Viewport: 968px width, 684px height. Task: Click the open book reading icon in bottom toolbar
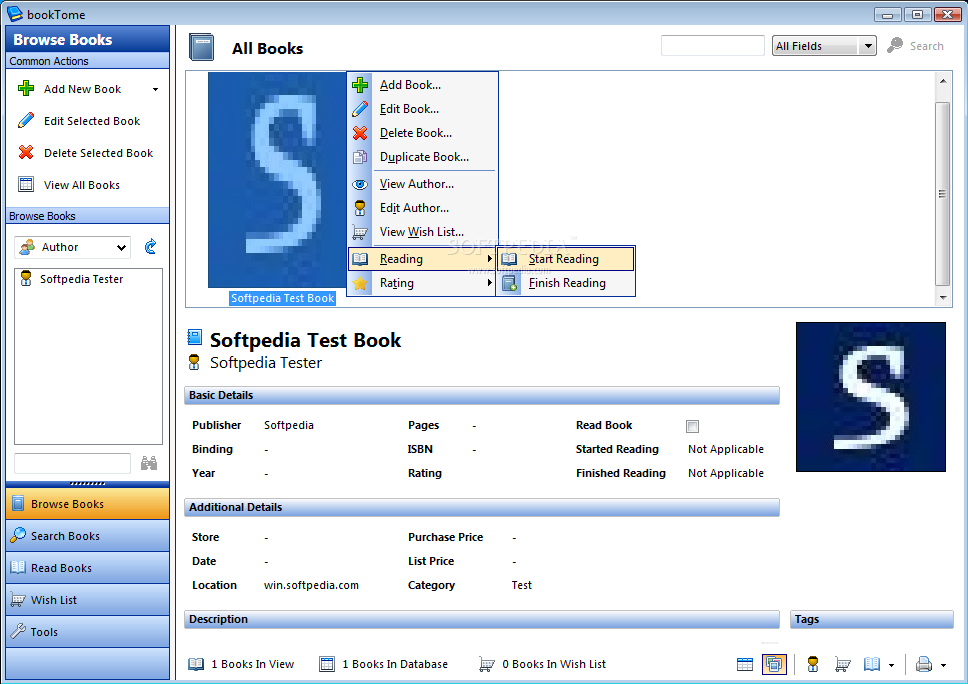[x=872, y=664]
